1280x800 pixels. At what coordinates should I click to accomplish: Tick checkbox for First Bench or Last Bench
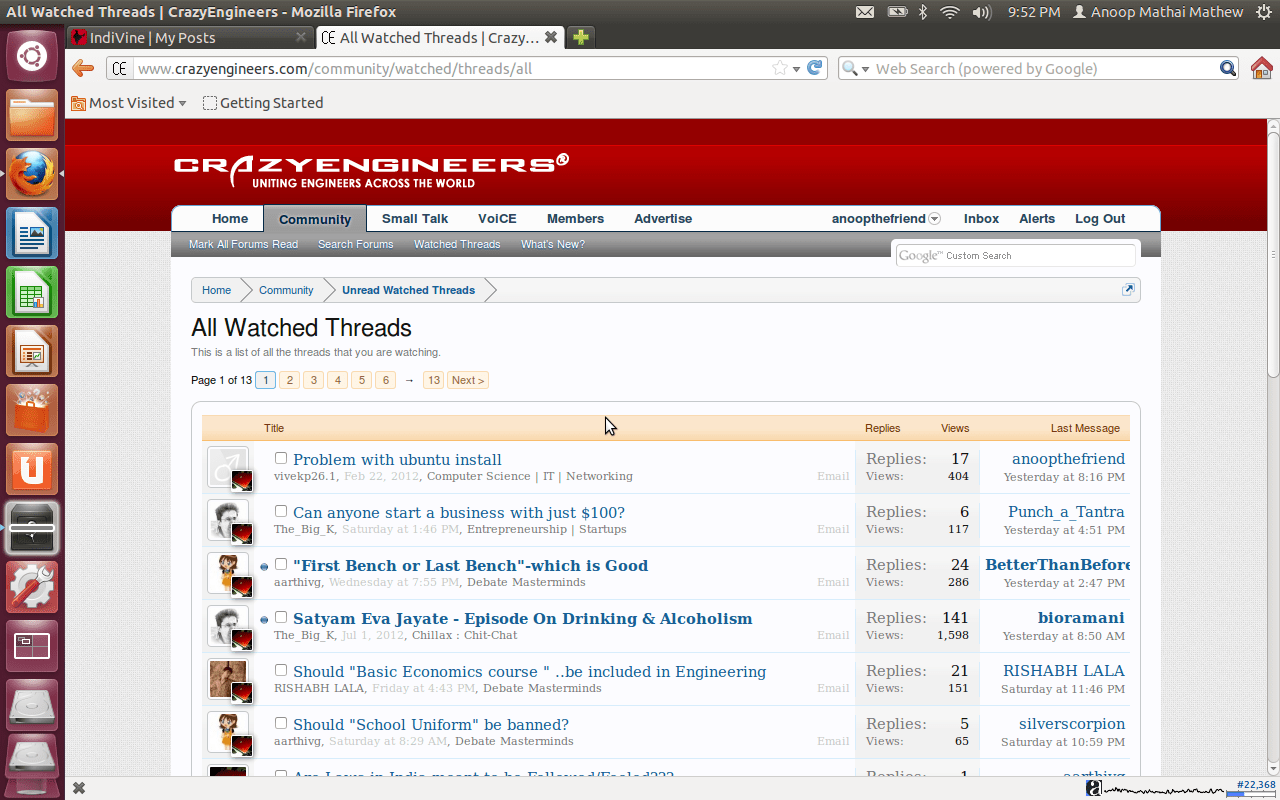(281, 564)
